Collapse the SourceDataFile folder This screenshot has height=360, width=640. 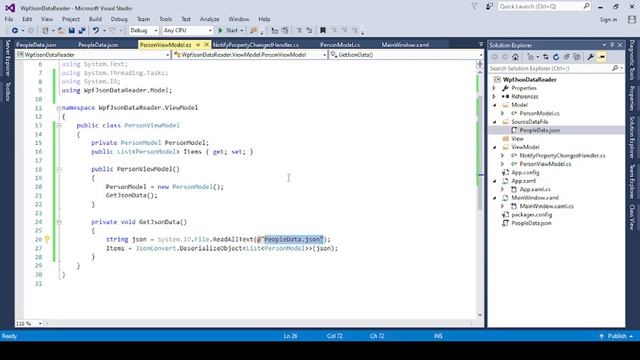pos(494,122)
